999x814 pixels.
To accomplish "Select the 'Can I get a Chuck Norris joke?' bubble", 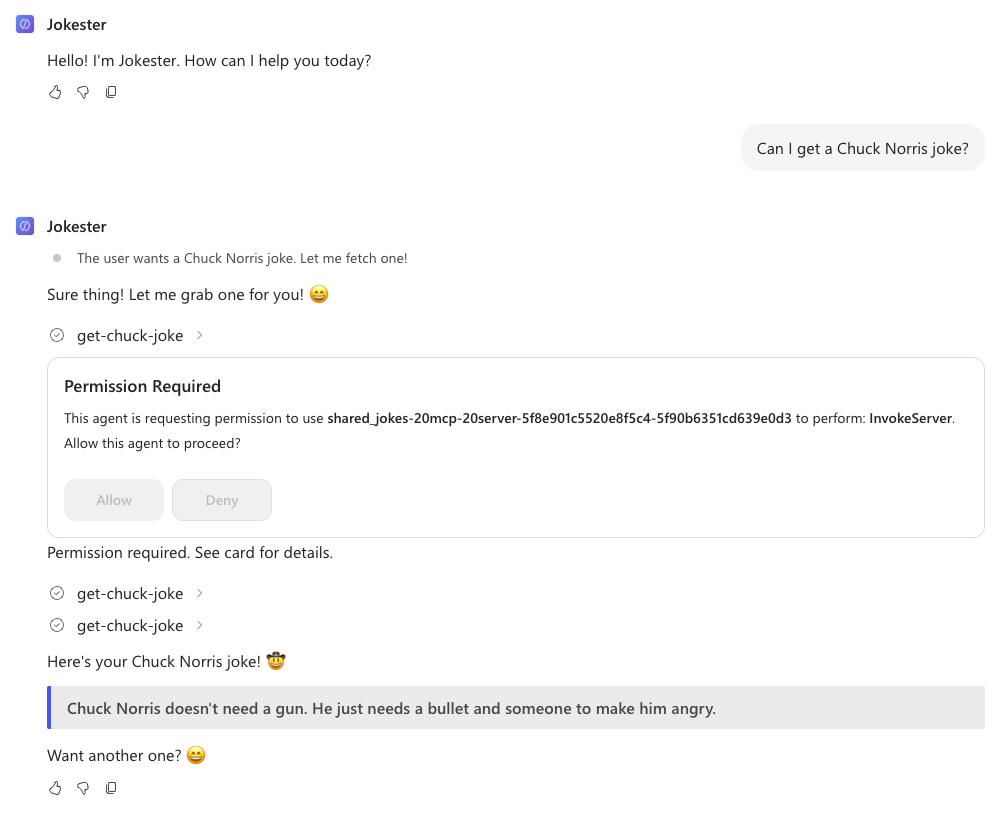I will [863, 148].
